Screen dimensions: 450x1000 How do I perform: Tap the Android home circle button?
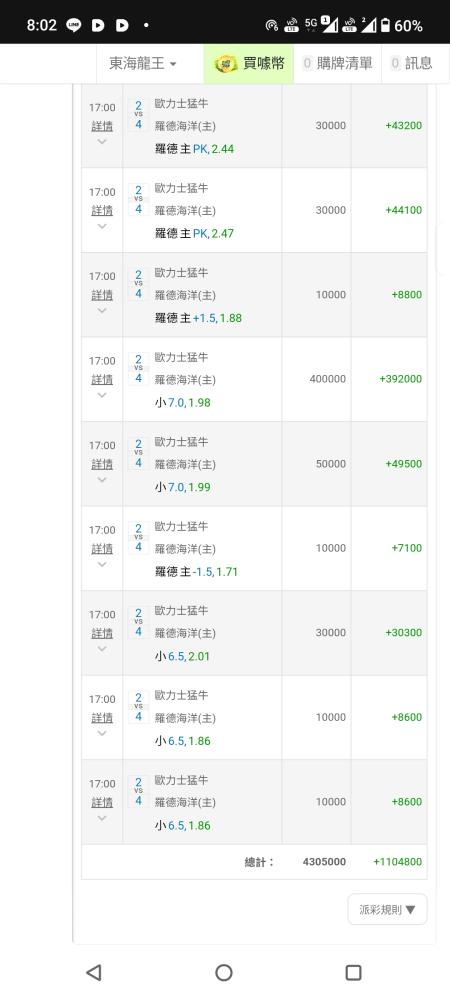[224, 972]
